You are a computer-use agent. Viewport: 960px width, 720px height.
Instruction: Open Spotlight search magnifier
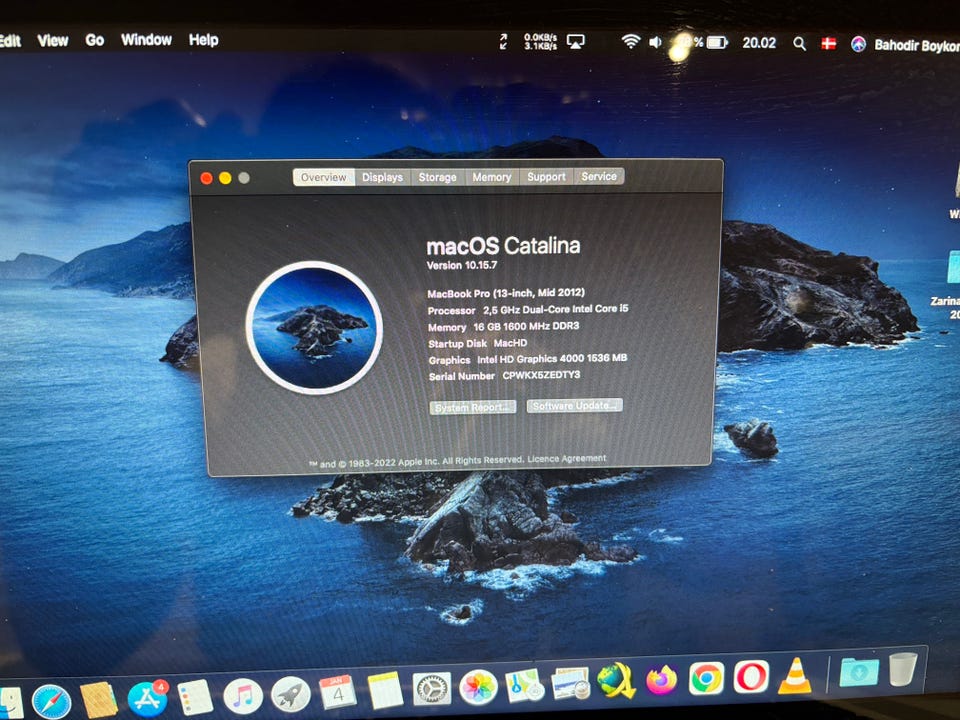[799, 43]
